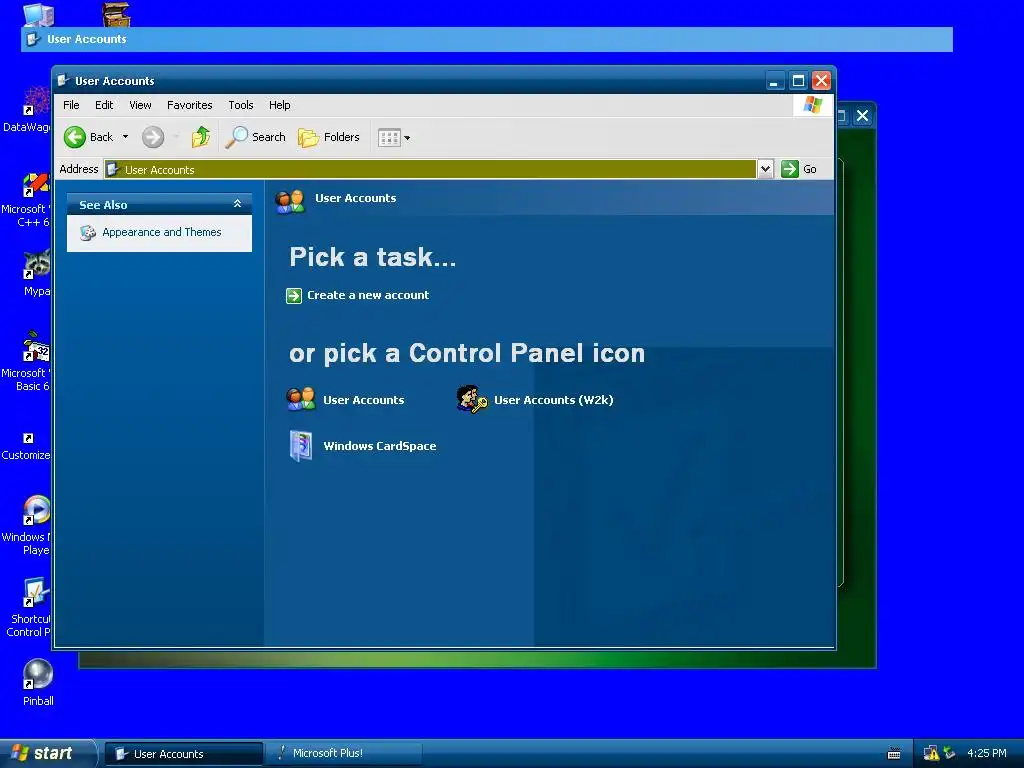Collapse the See Also panel
This screenshot has width=1024, height=768.
237,204
